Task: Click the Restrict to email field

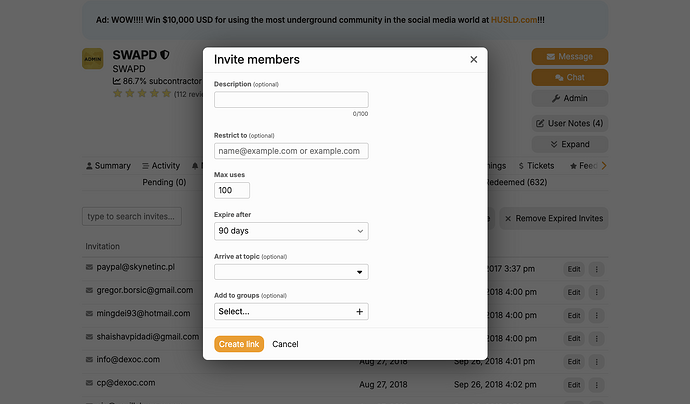Action: (x=291, y=151)
